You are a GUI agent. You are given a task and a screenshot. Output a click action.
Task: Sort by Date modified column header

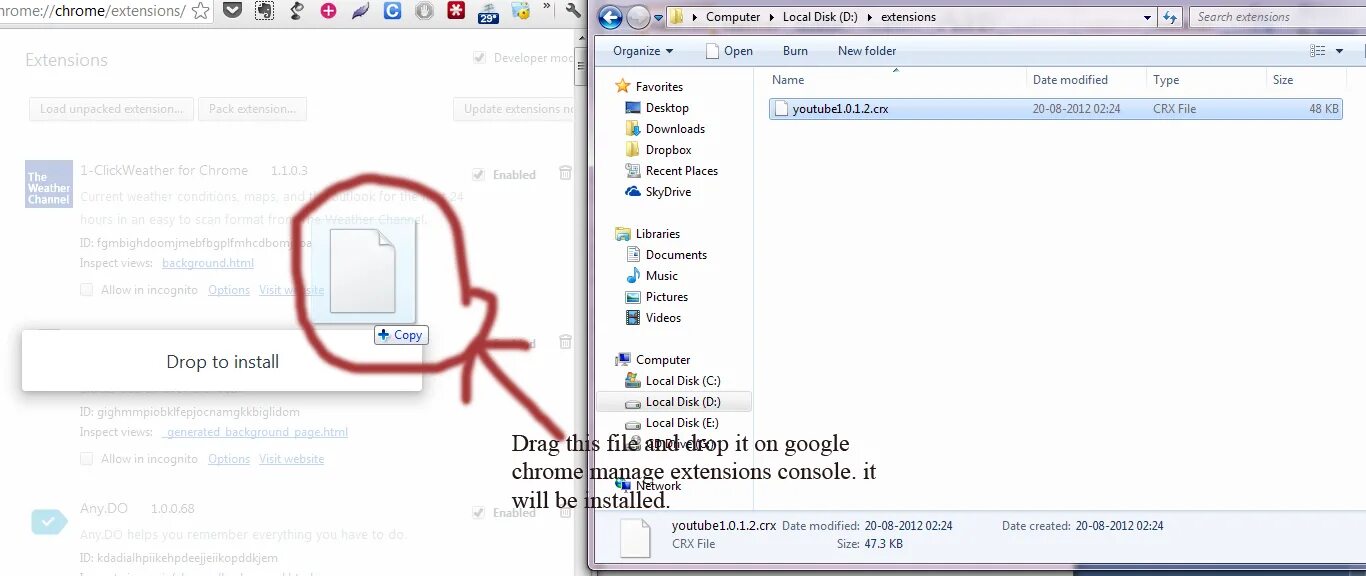pos(1087,80)
